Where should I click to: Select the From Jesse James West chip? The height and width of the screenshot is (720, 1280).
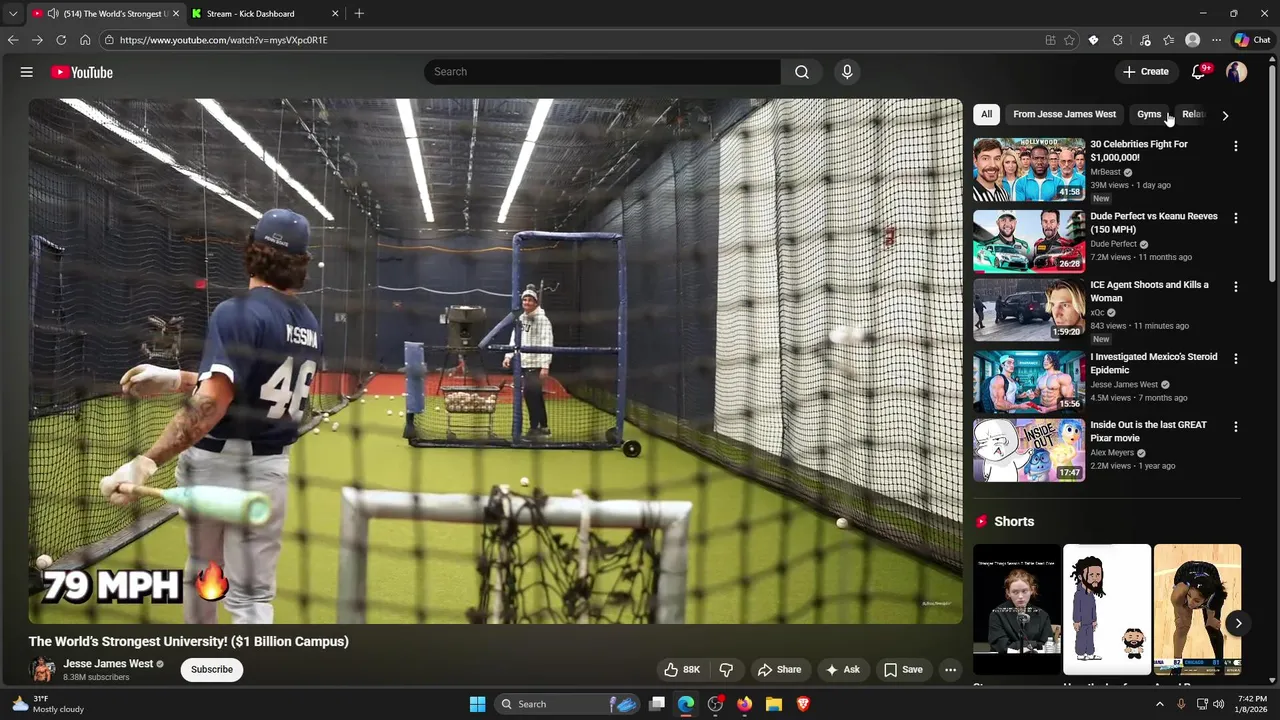[x=1064, y=114]
